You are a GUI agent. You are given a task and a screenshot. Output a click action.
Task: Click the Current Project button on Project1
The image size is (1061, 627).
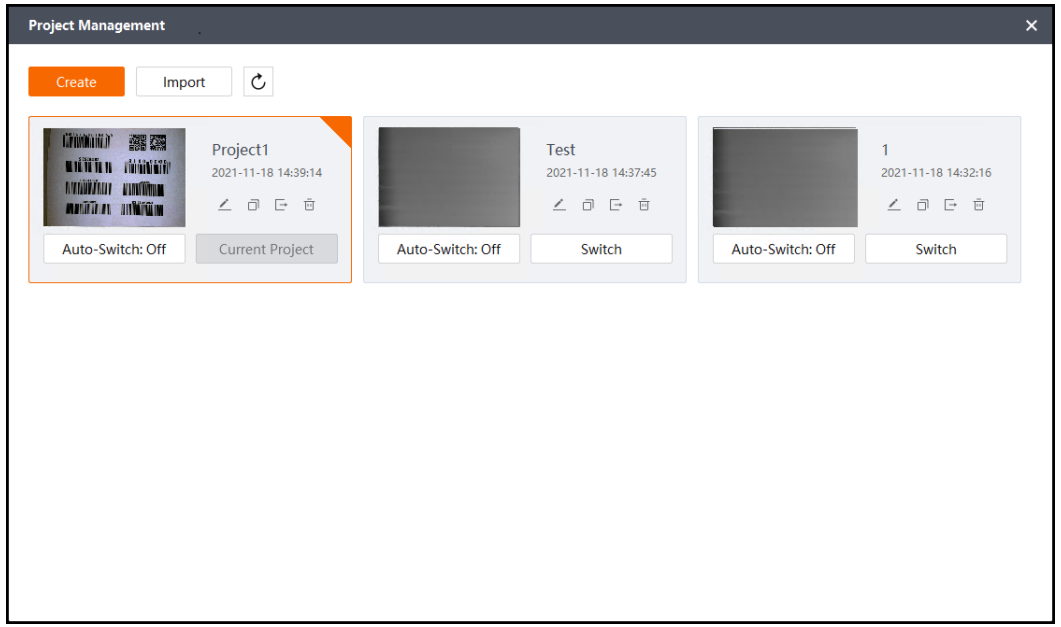coord(267,249)
